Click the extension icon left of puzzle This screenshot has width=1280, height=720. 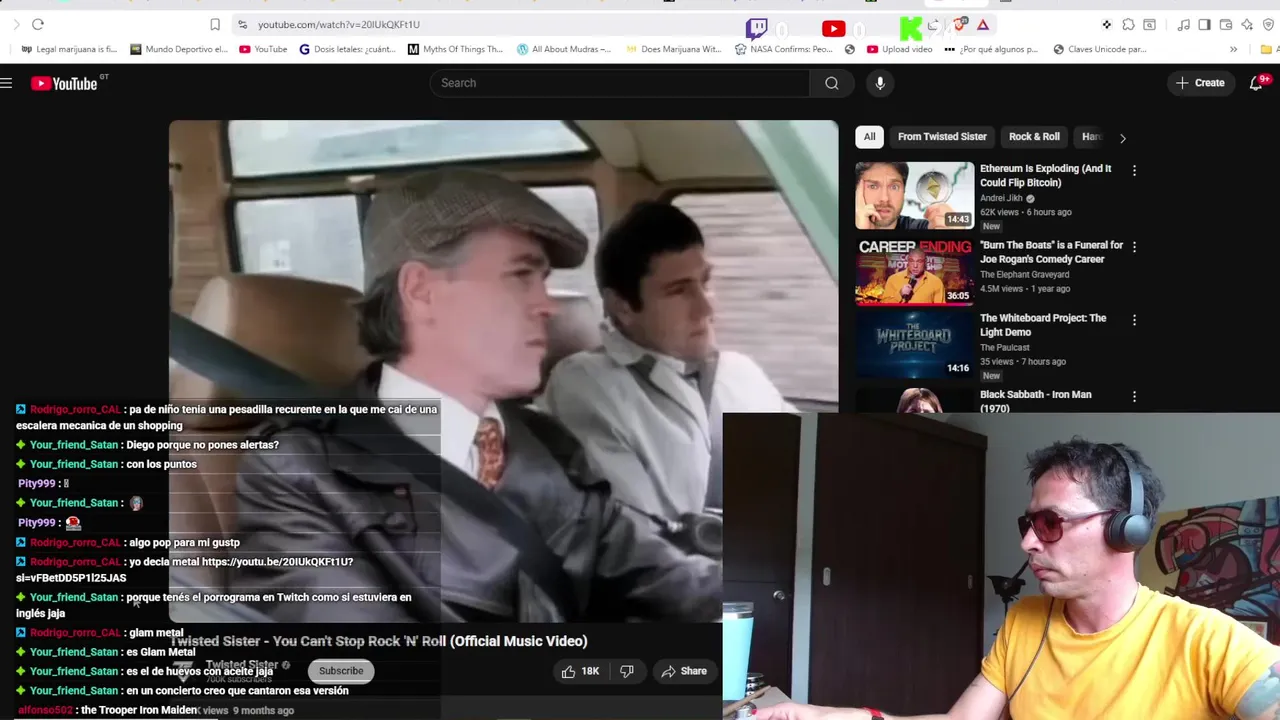click(1107, 25)
